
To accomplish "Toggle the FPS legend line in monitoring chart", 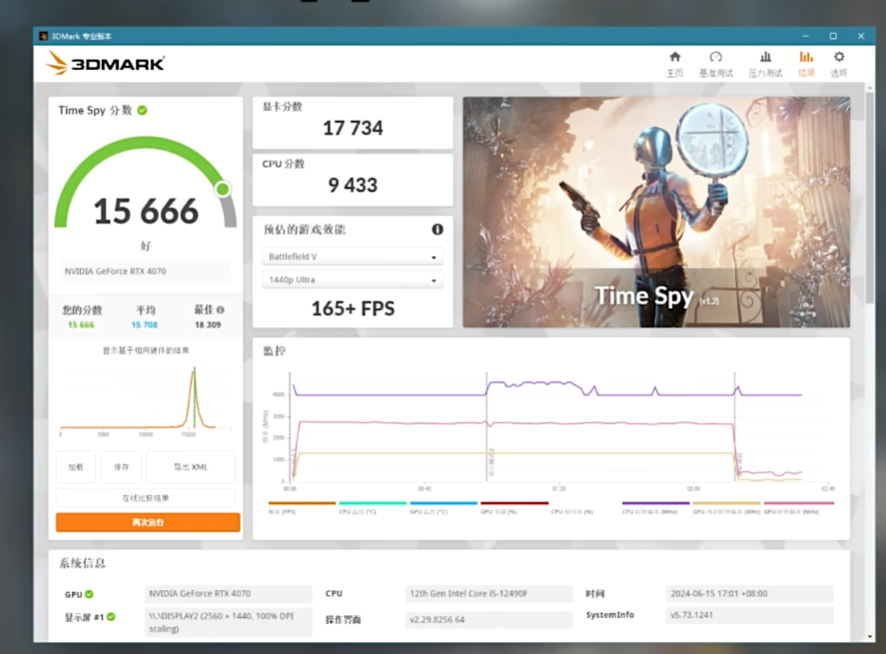I will point(301,506).
